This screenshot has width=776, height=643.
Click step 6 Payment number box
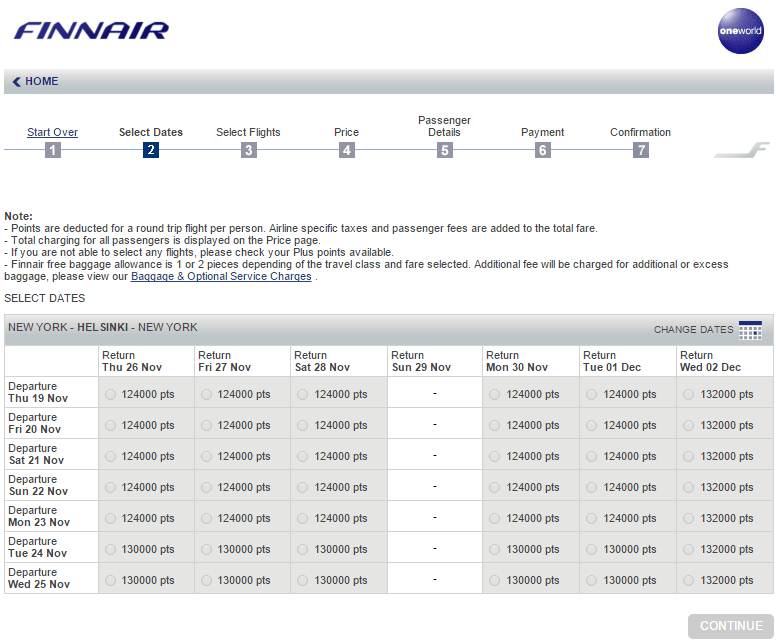coord(543,150)
